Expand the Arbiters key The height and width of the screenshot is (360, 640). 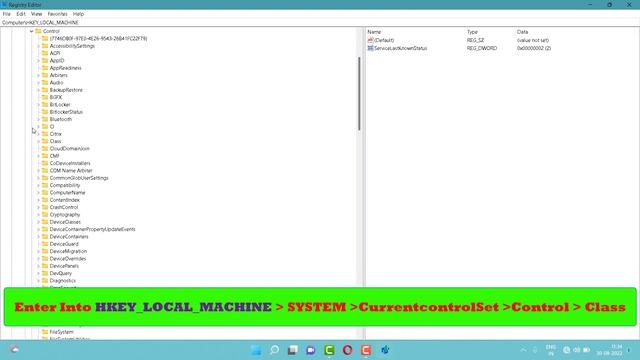coord(39,75)
